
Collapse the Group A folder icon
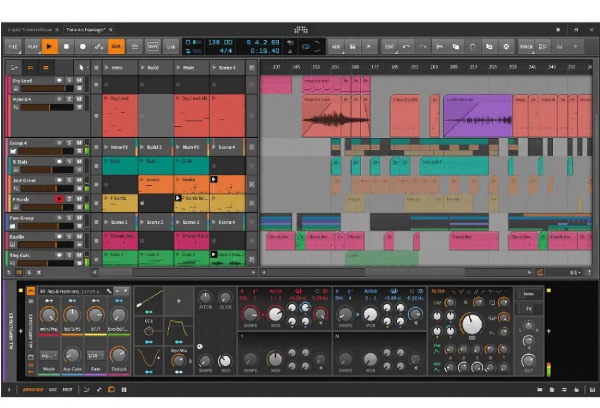[13, 151]
